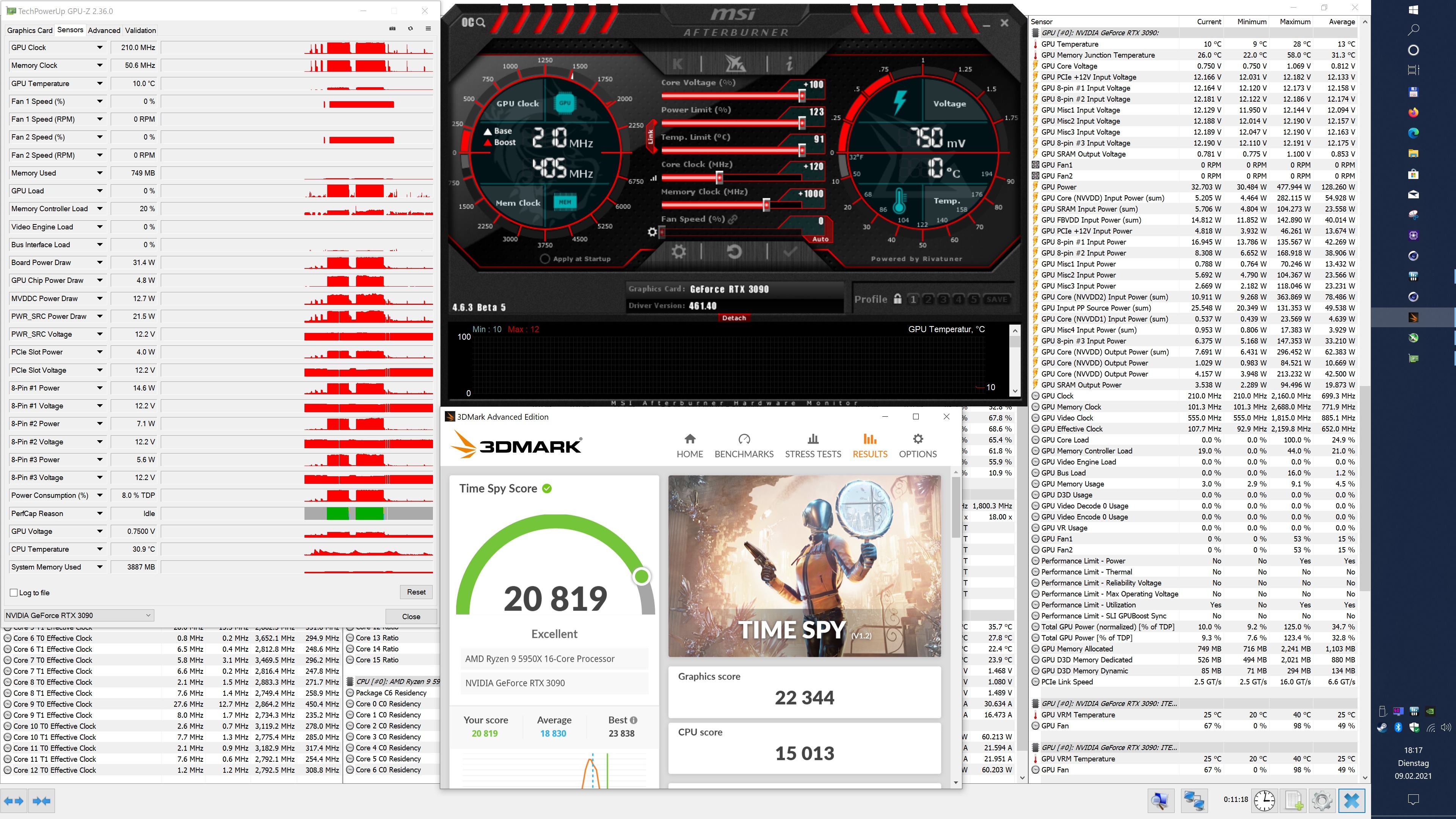
Task: Open the voltage-frequency curve editor bars icon
Action: [653, 178]
